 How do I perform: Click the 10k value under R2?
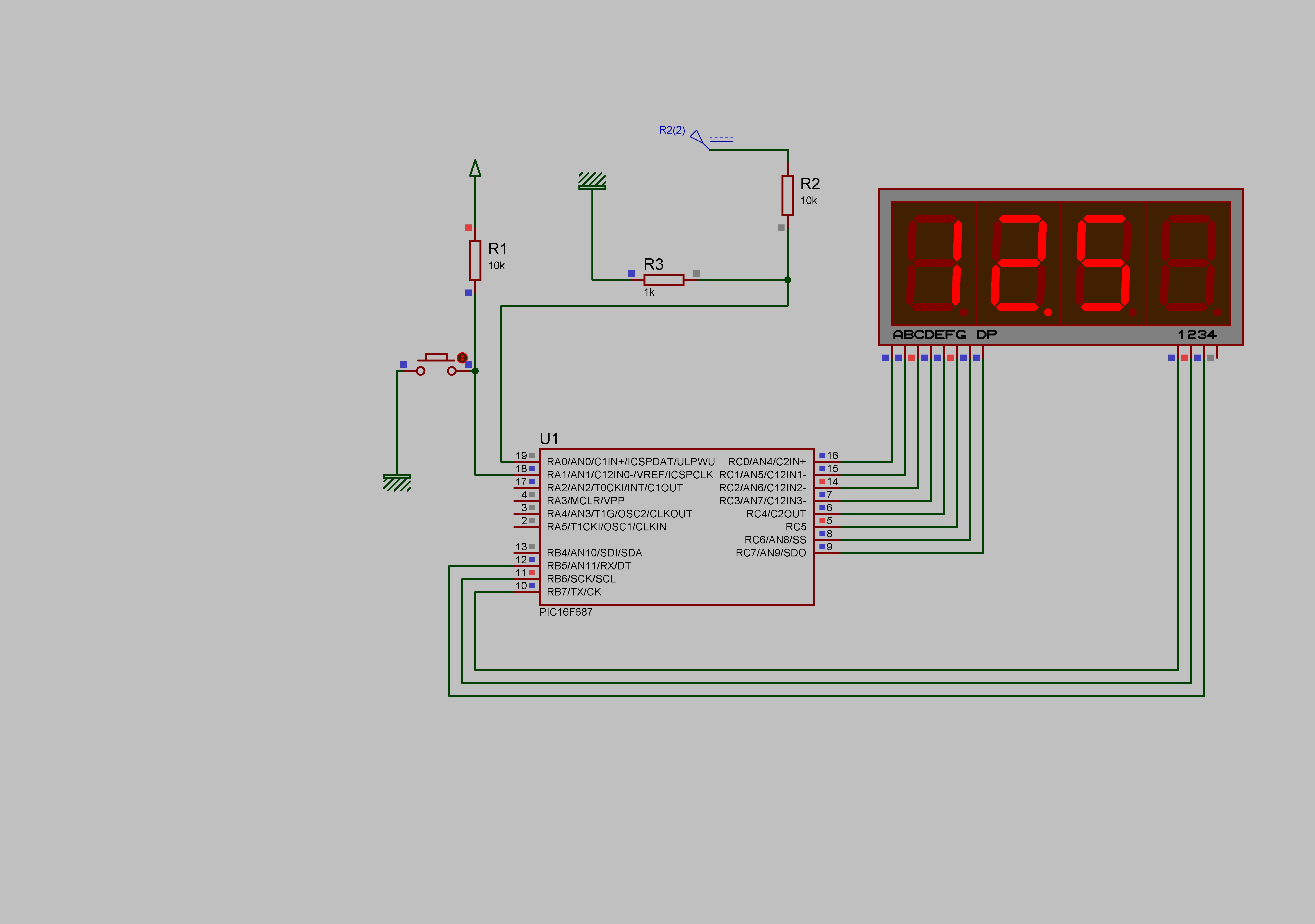809,200
